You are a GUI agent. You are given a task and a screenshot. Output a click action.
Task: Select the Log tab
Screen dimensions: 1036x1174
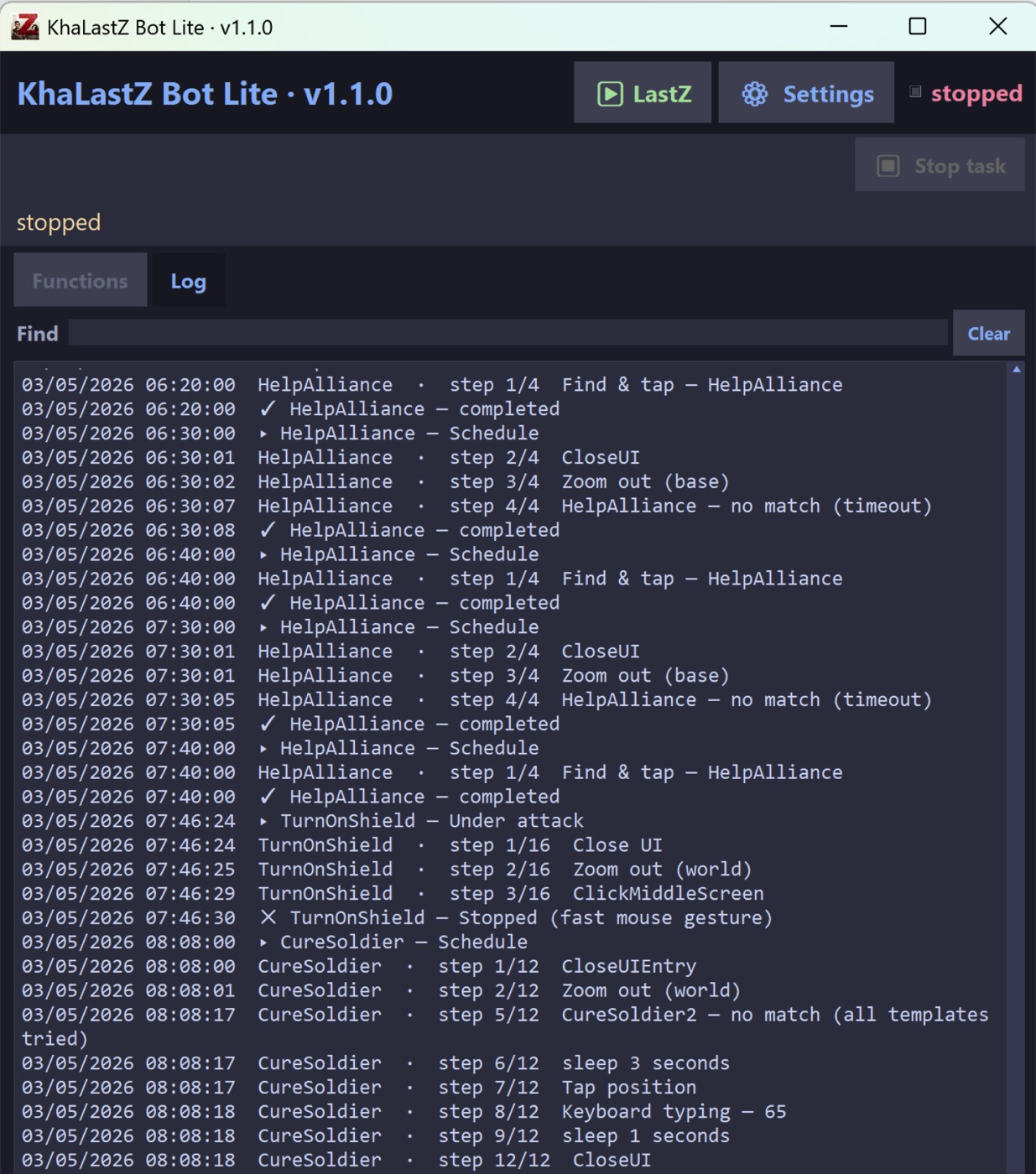click(188, 280)
